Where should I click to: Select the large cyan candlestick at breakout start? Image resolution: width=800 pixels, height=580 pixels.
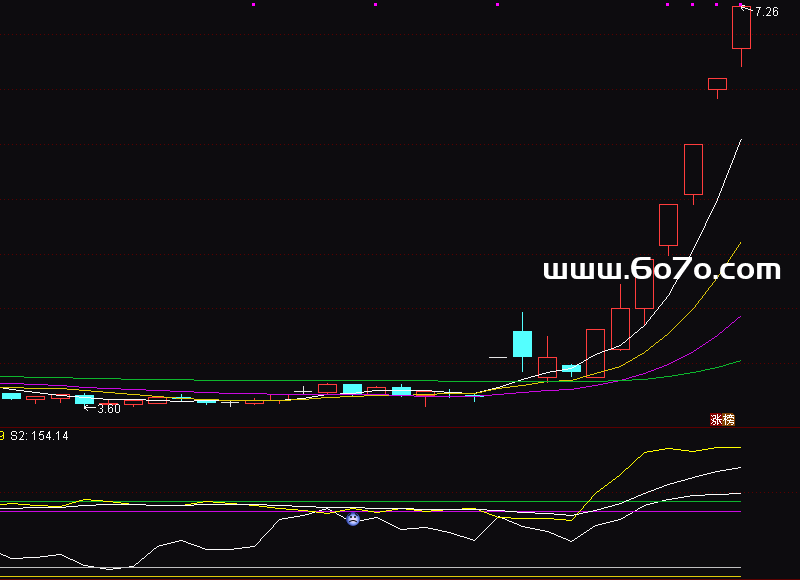point(522,344)
